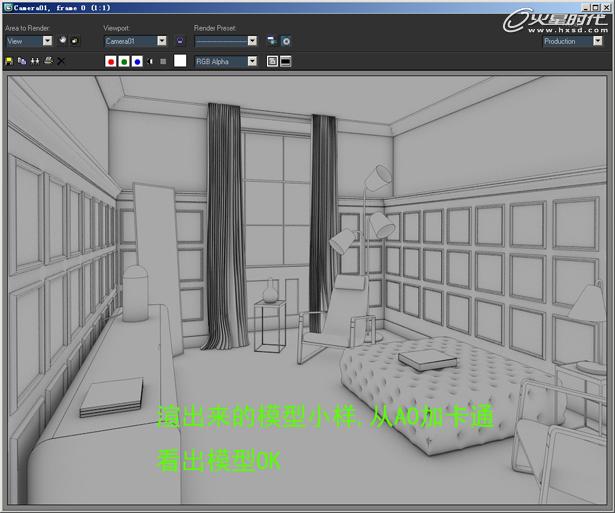Toggle the monochrome display button
615x513 pixels.
(163, 61)
